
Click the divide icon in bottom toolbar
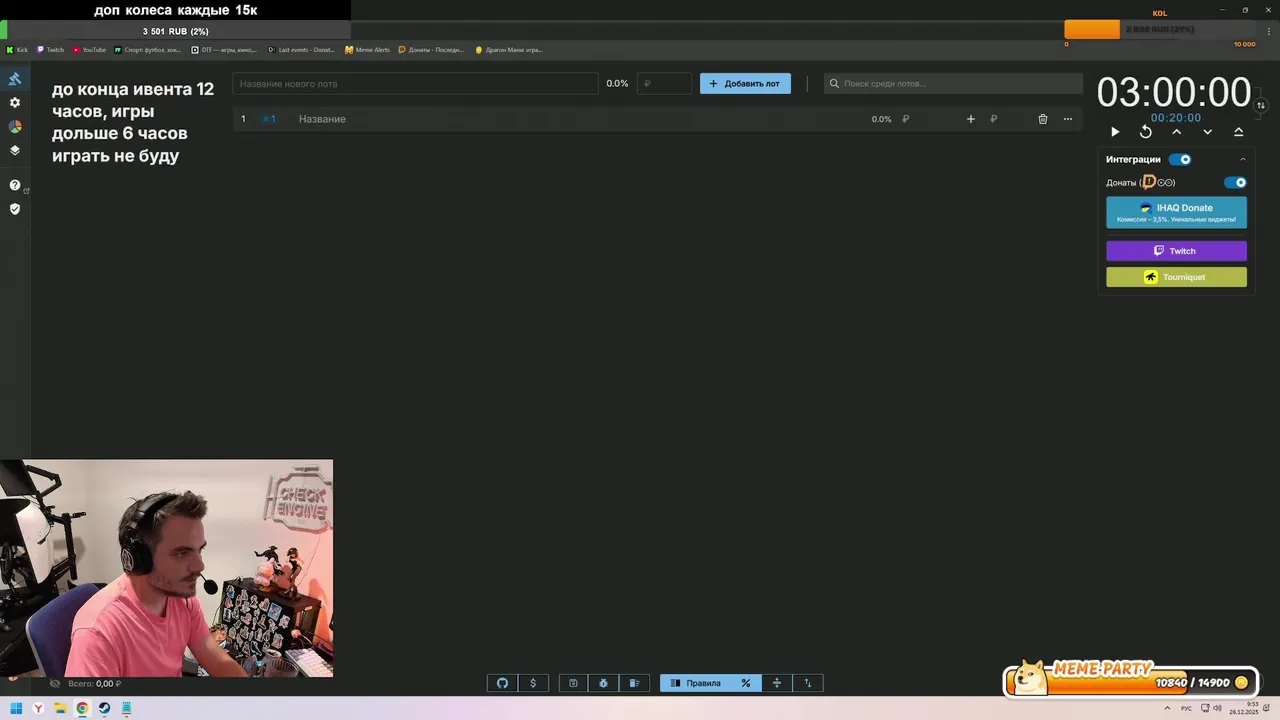click(x=776, y=683)
